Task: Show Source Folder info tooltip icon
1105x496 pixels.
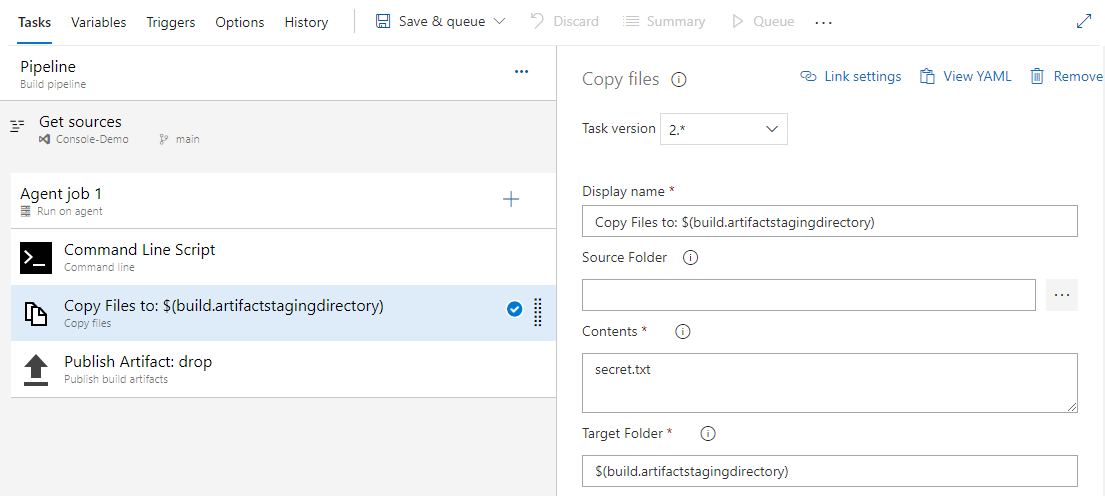Action: [x=691, y=258]
